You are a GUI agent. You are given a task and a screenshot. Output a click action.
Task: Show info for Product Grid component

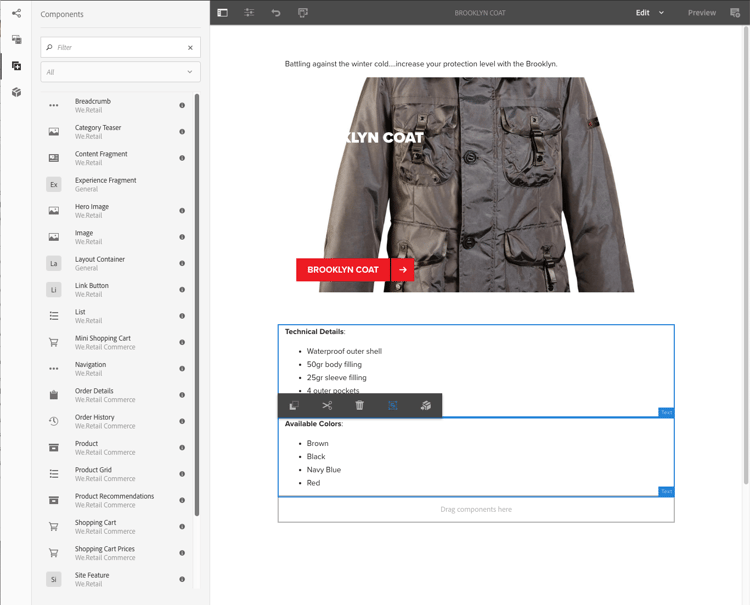[x=182, y=473]
